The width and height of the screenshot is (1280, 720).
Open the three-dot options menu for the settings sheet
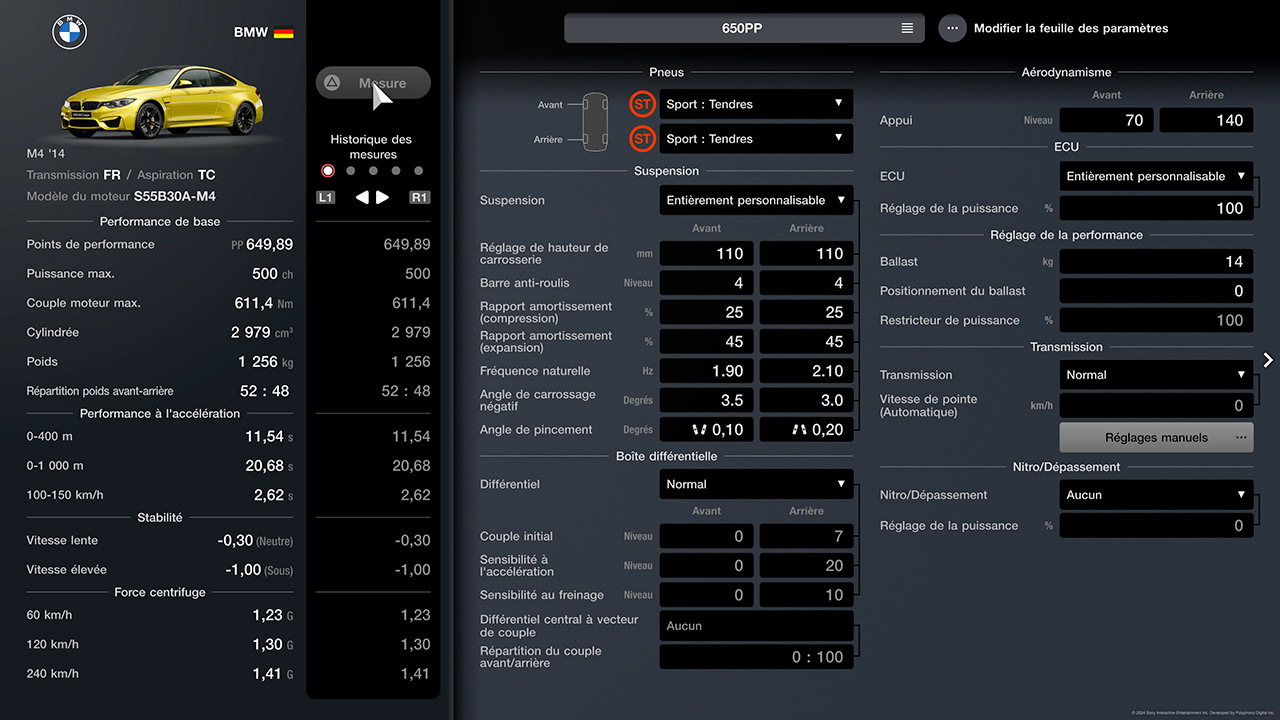(x=952, y=28)
